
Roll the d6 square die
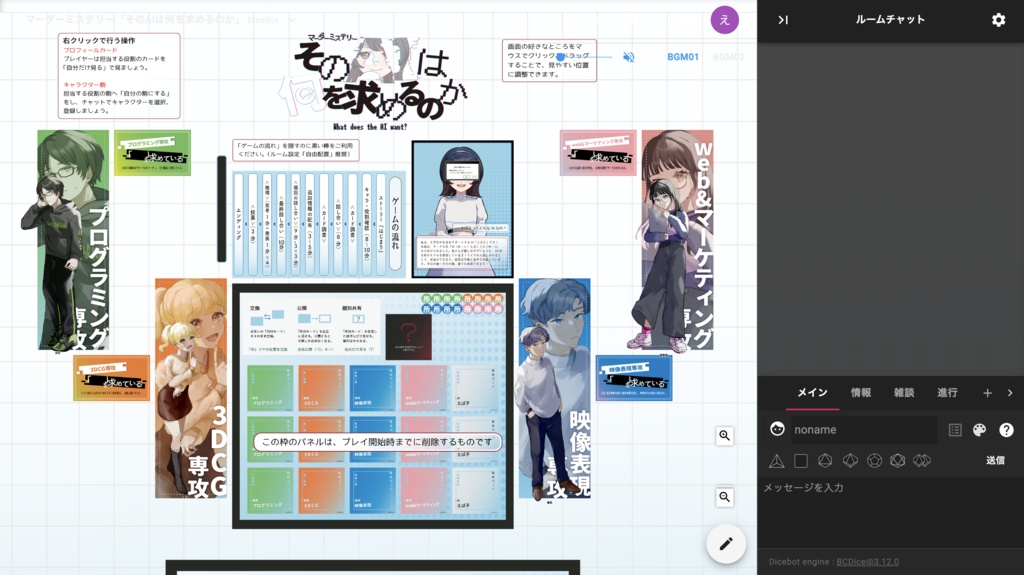point(801,461)
